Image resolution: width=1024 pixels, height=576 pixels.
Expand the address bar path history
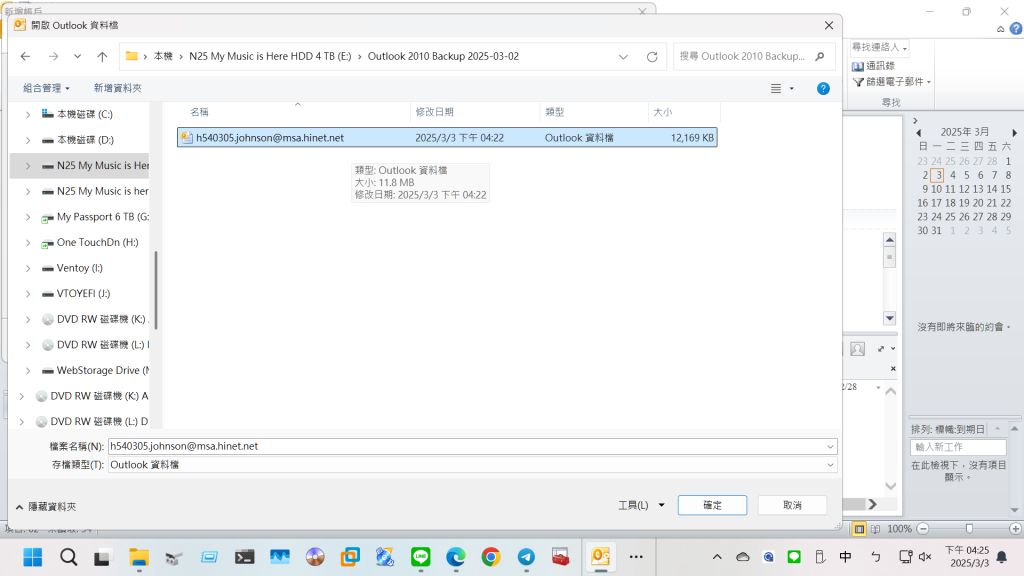(628, 56)
